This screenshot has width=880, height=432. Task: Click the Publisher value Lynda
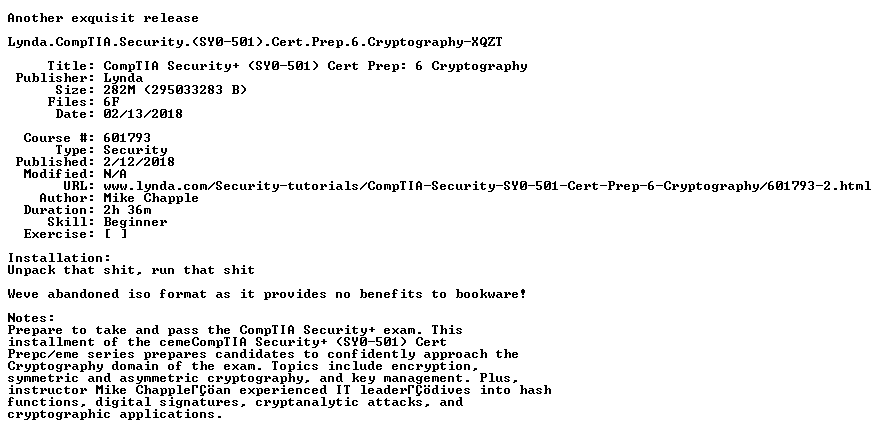[123, 79]
